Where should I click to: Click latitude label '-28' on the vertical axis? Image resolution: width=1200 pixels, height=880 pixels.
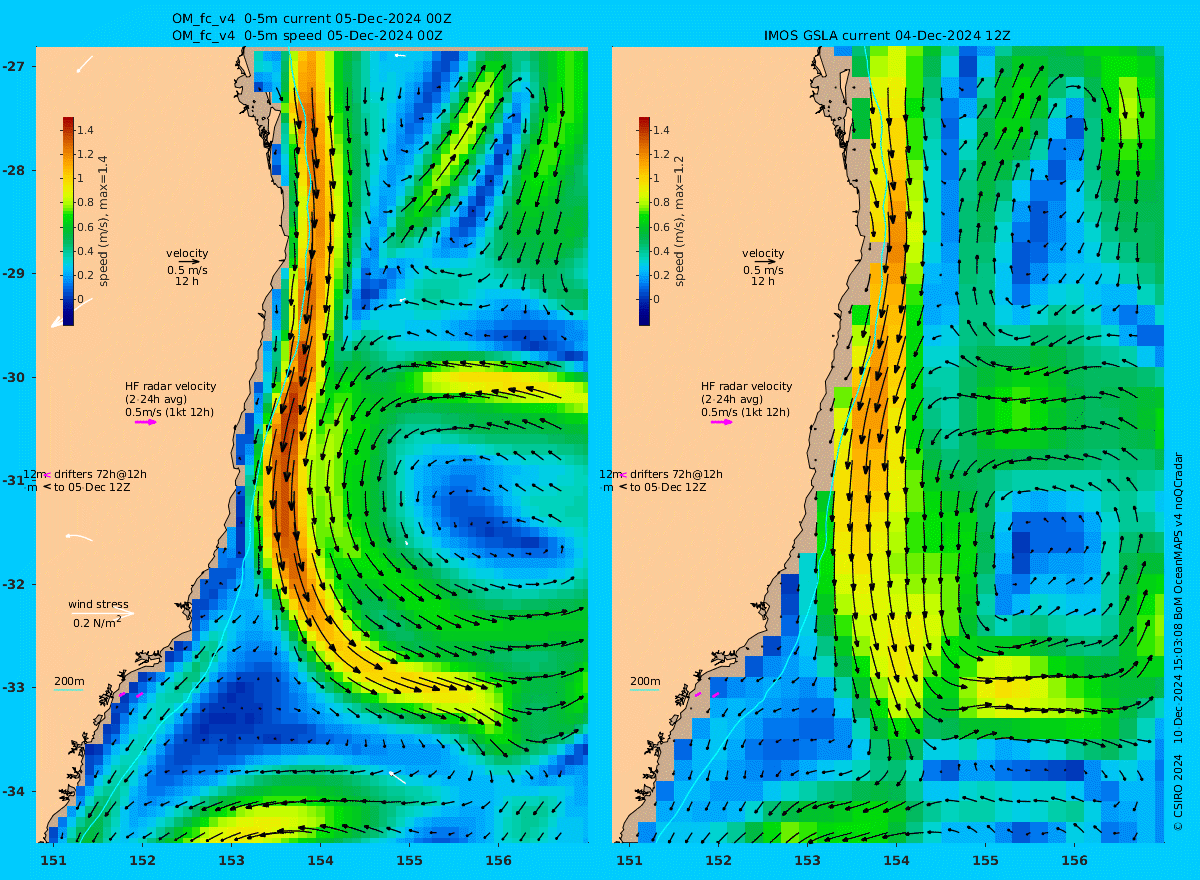tap(15, 170)
